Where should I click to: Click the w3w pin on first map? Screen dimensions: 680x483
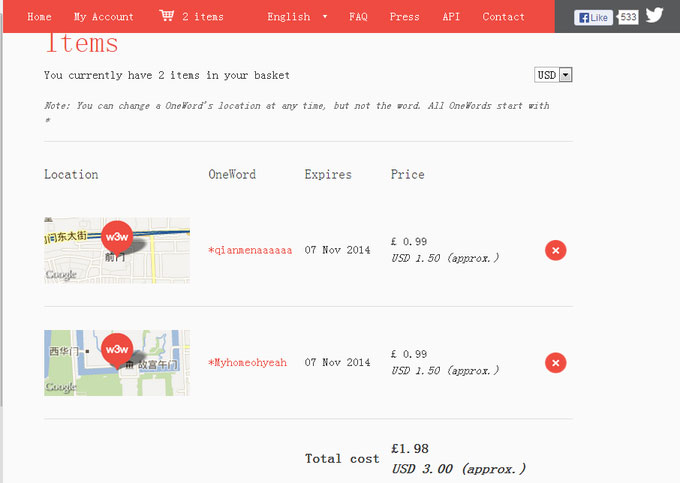pyautogui.click(x=116, y=236)
